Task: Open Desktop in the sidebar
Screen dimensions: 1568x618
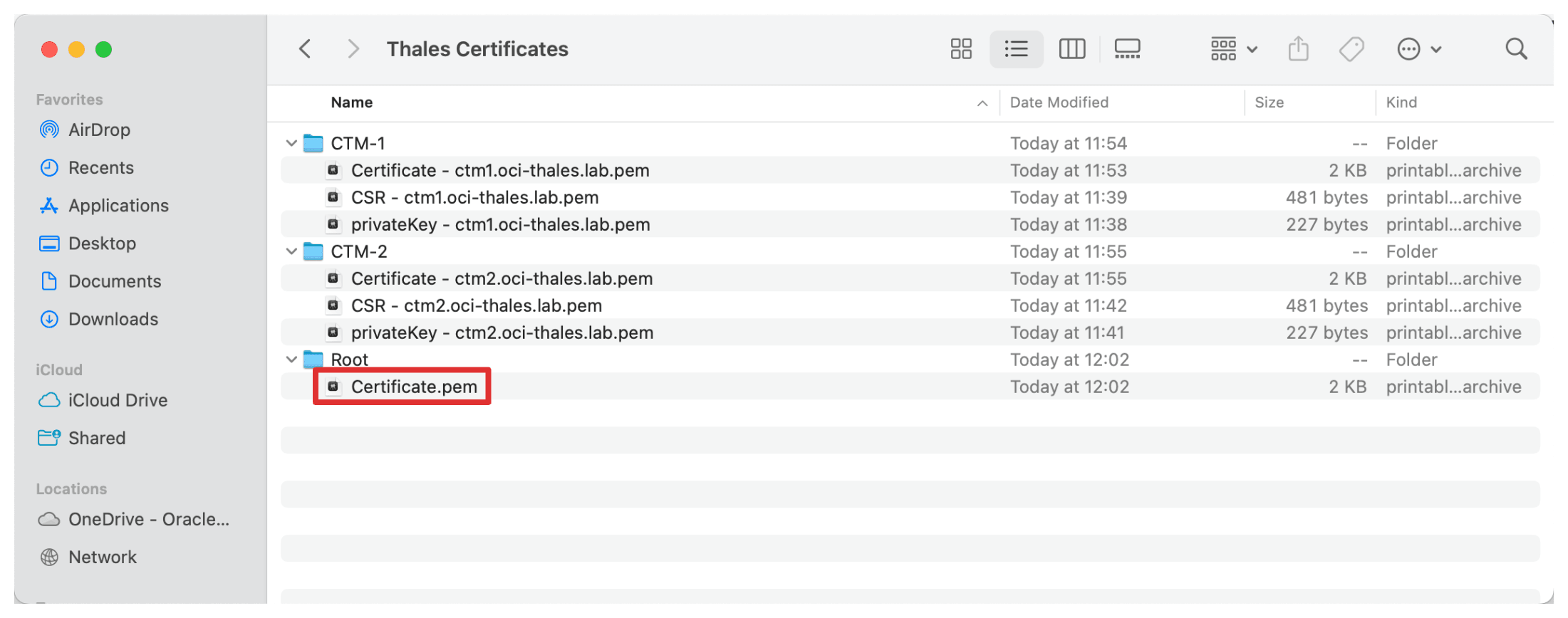Action: [x=88, y=243]
